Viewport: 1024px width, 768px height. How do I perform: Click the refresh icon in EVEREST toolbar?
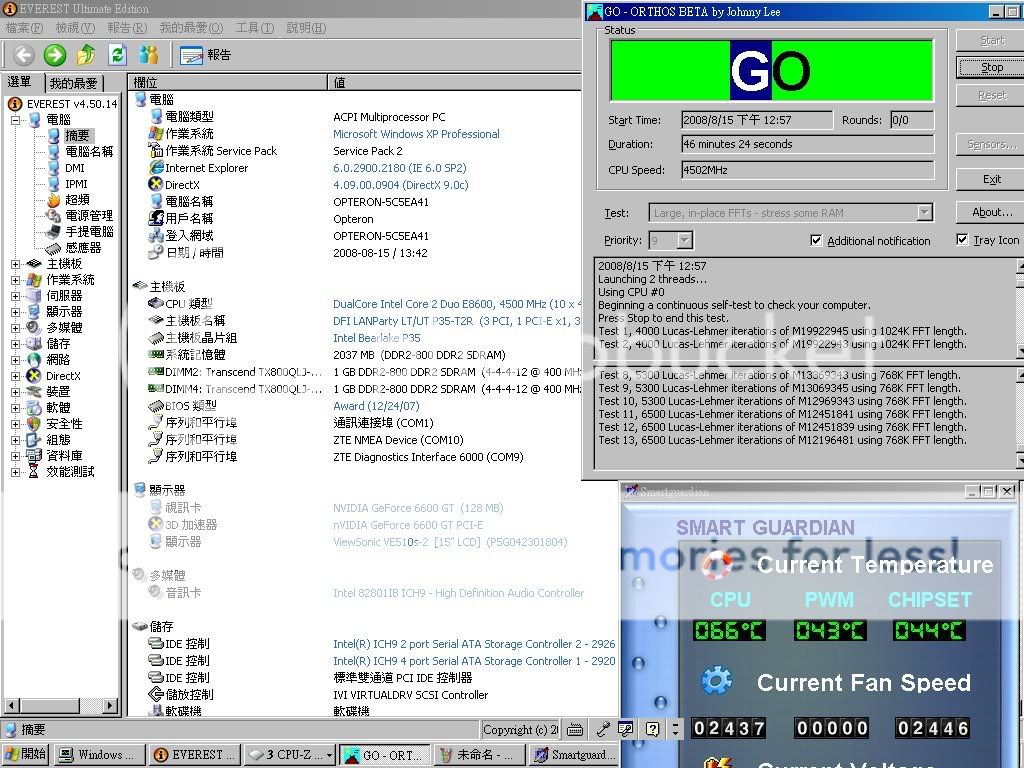pyautogui.click(x=117, y=55)
